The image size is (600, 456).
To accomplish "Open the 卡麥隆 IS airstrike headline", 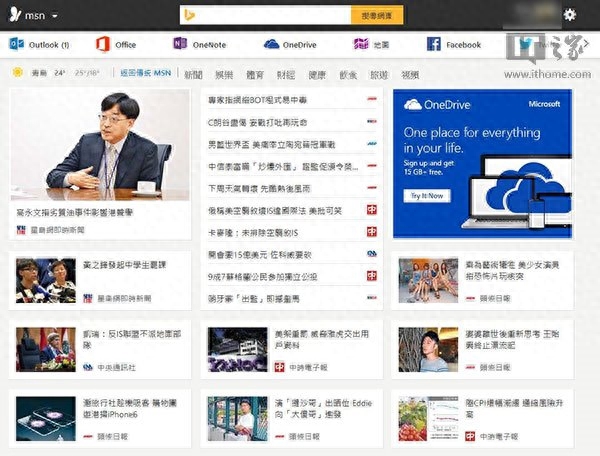I will [x=253, y=233].
